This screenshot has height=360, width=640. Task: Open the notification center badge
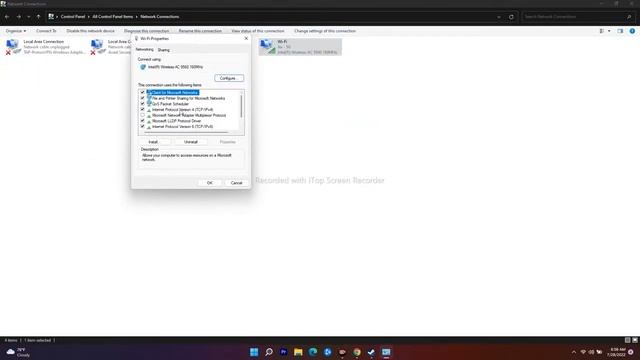(631, 352)
